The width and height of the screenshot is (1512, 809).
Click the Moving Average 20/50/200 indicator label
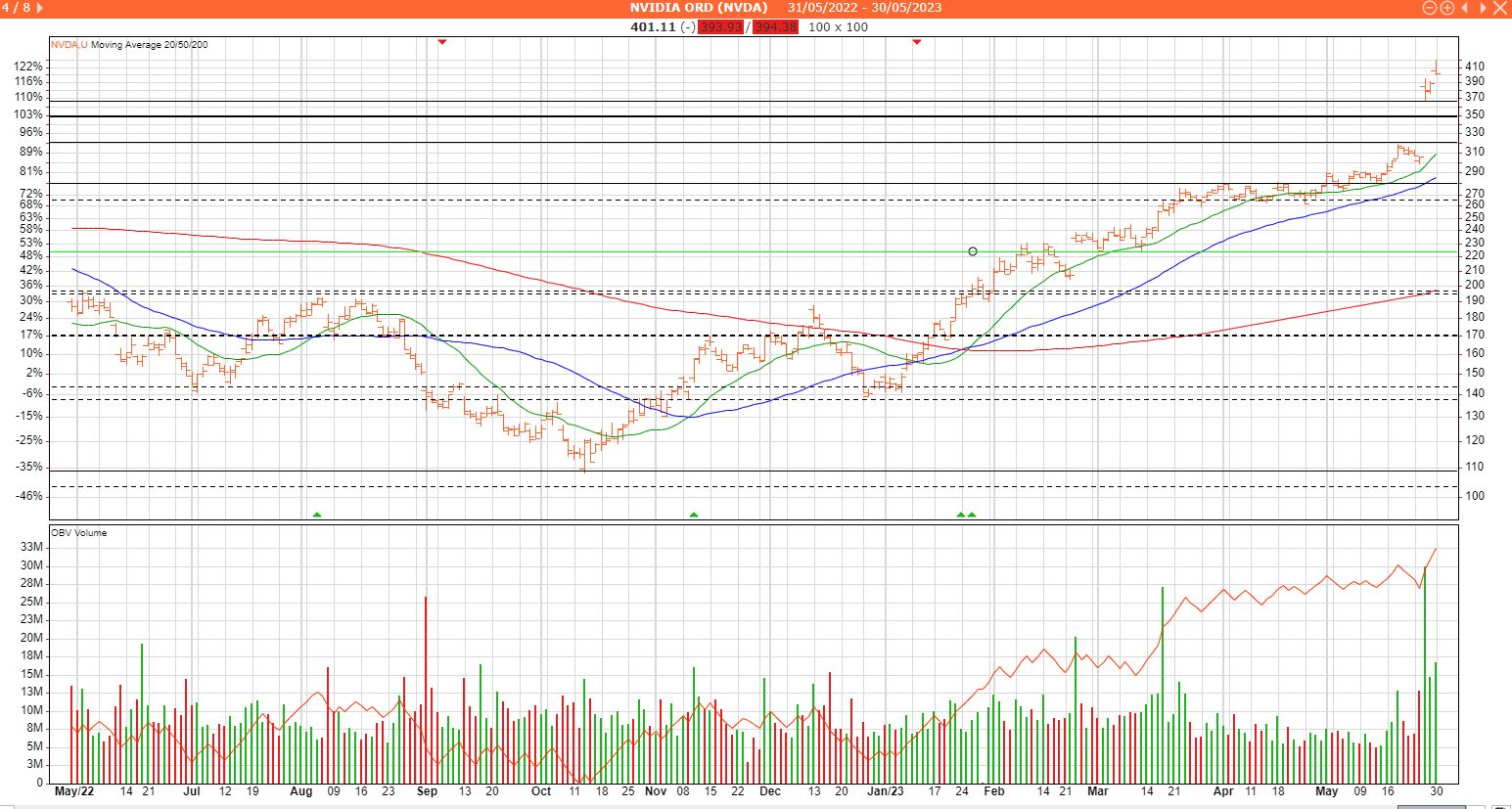pyautogui.click(x=150, y=45)
